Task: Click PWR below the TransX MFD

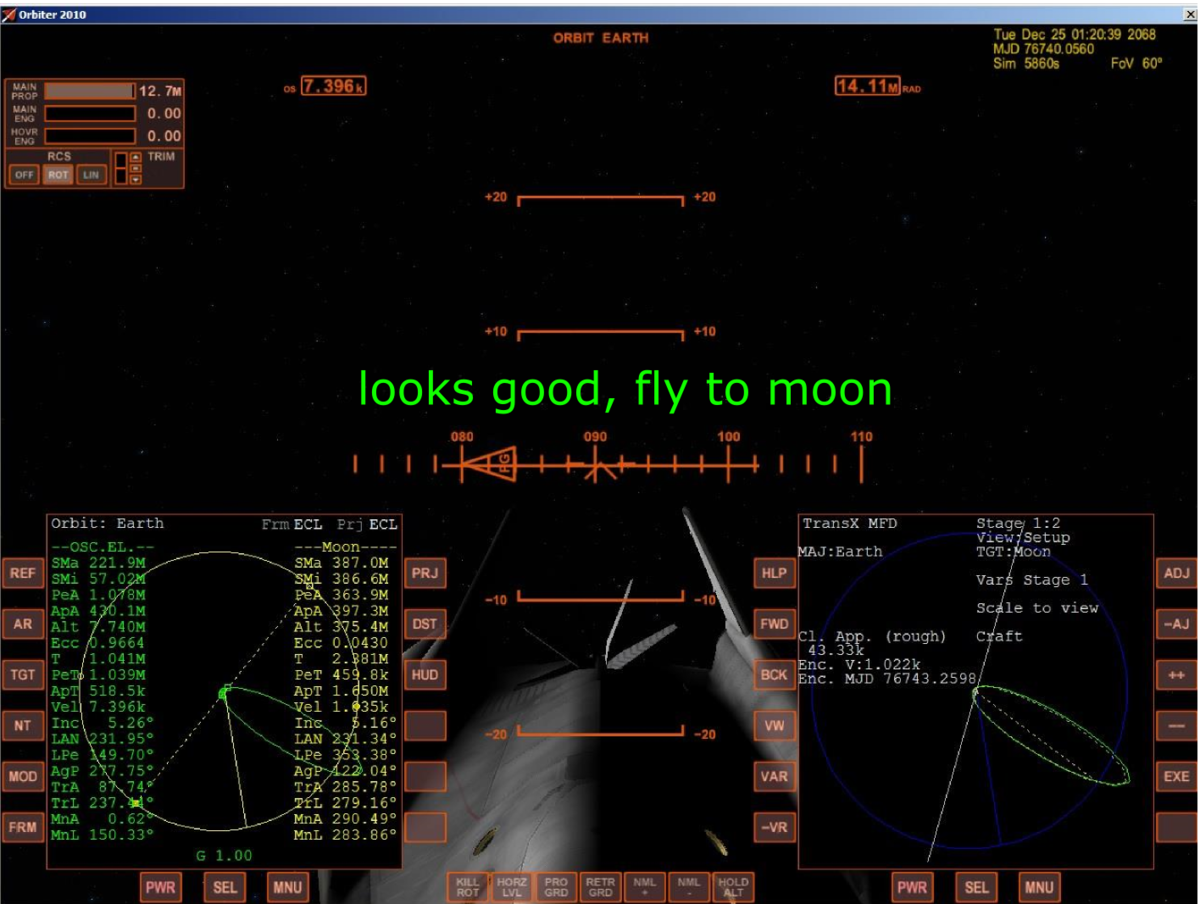Action: [x=912, y=887]
